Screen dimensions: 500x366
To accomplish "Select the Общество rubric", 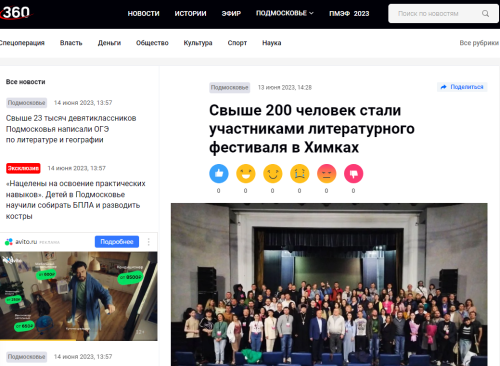I will coord(152,43).
